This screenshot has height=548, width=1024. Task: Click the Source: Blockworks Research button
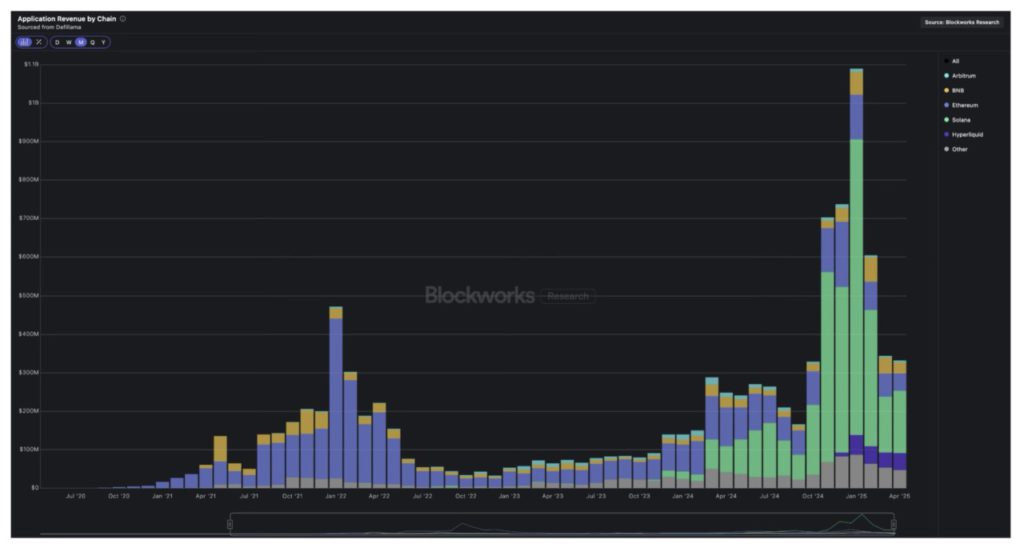(961, 22)
